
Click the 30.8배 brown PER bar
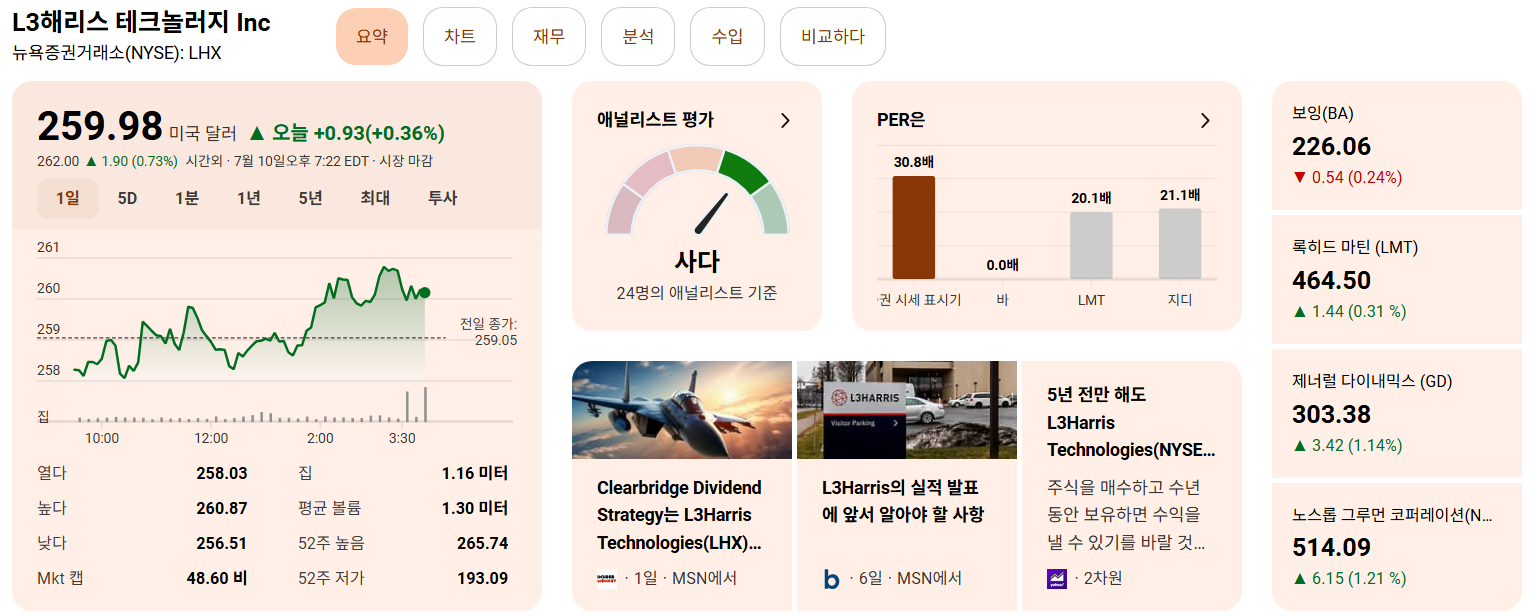[x=913, y=228]
